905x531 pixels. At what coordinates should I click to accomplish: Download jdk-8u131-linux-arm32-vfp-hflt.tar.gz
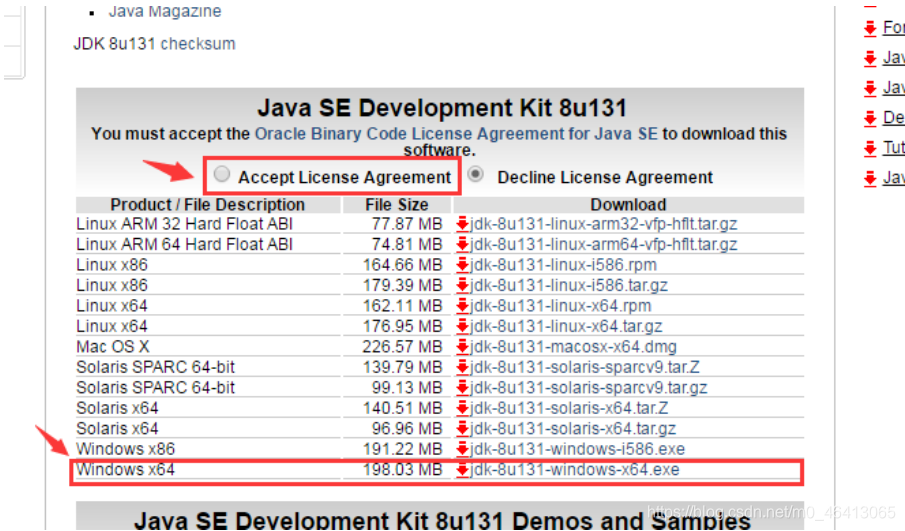604,224
